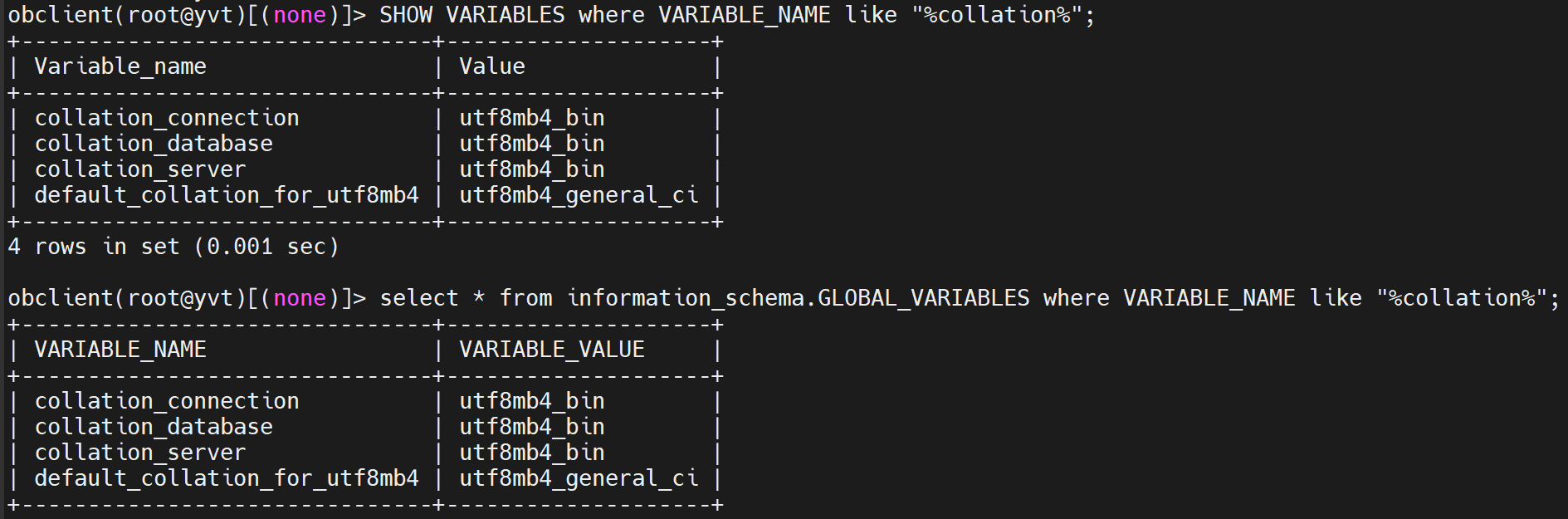Select collation_database in first result table

154,144
